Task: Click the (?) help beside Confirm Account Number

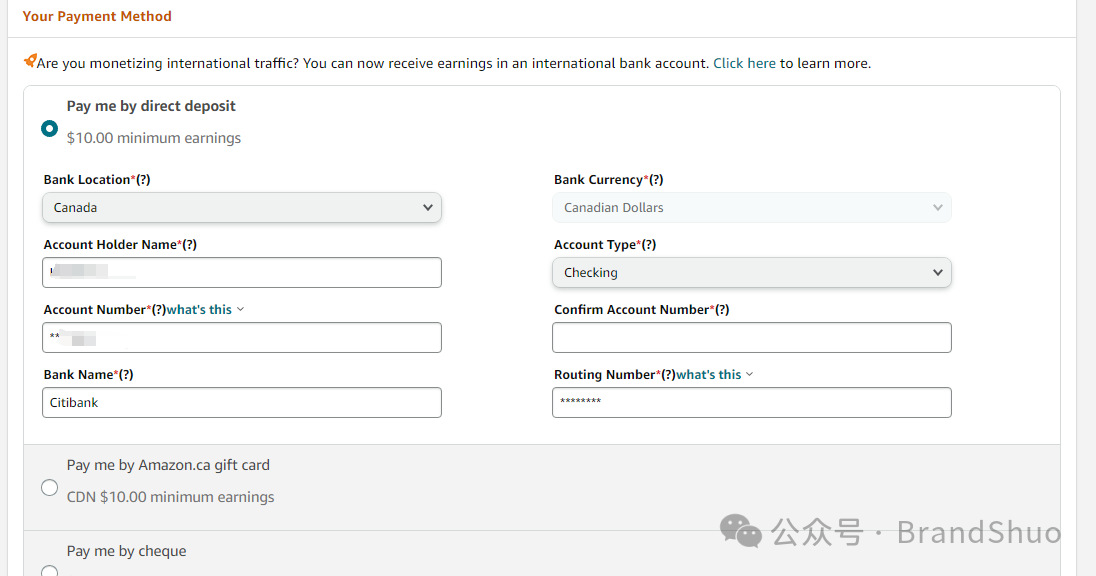Action: (722, 310)
